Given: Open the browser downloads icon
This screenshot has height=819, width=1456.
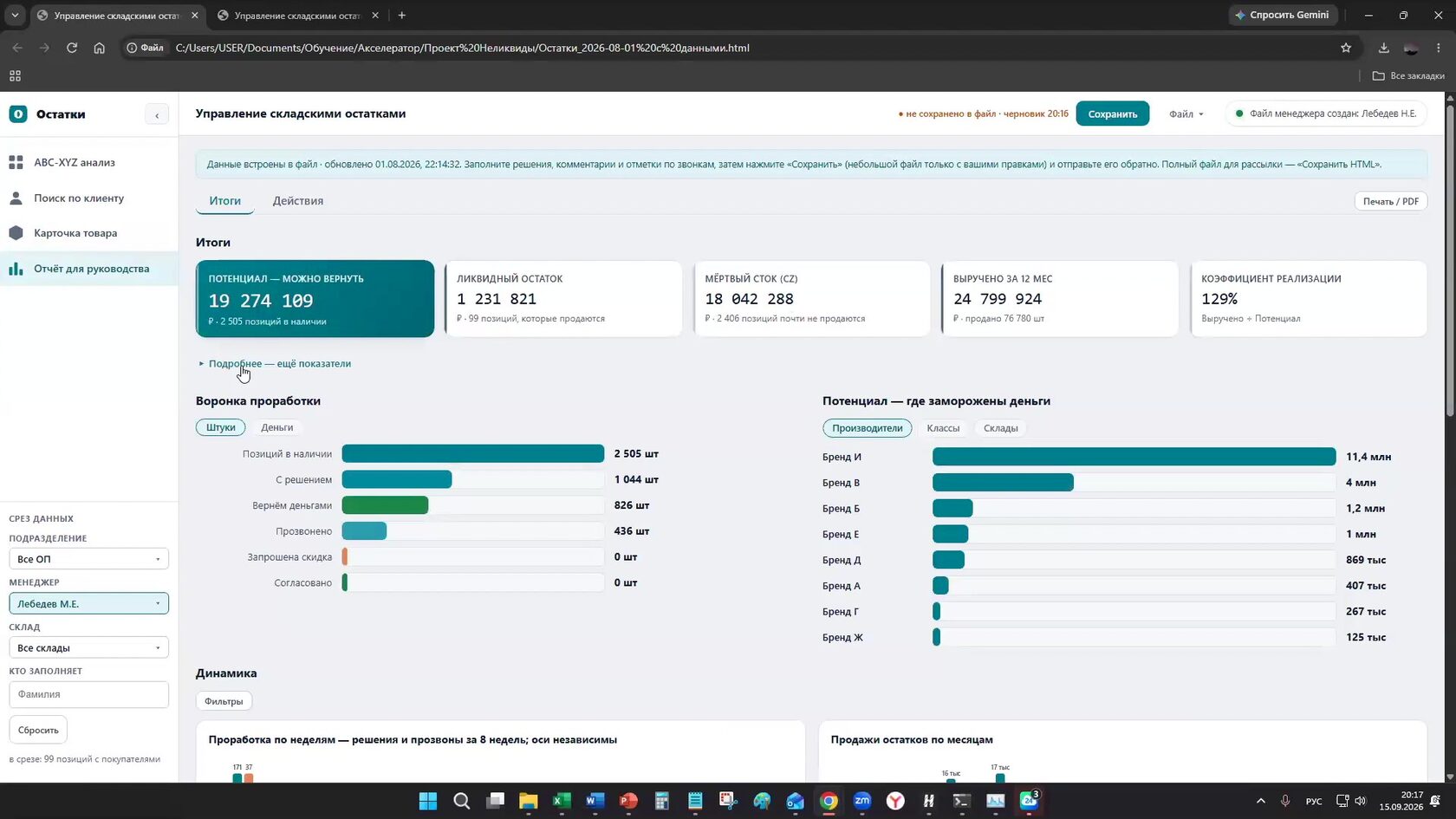Looking at the screenshot, I should point(1383,48).
